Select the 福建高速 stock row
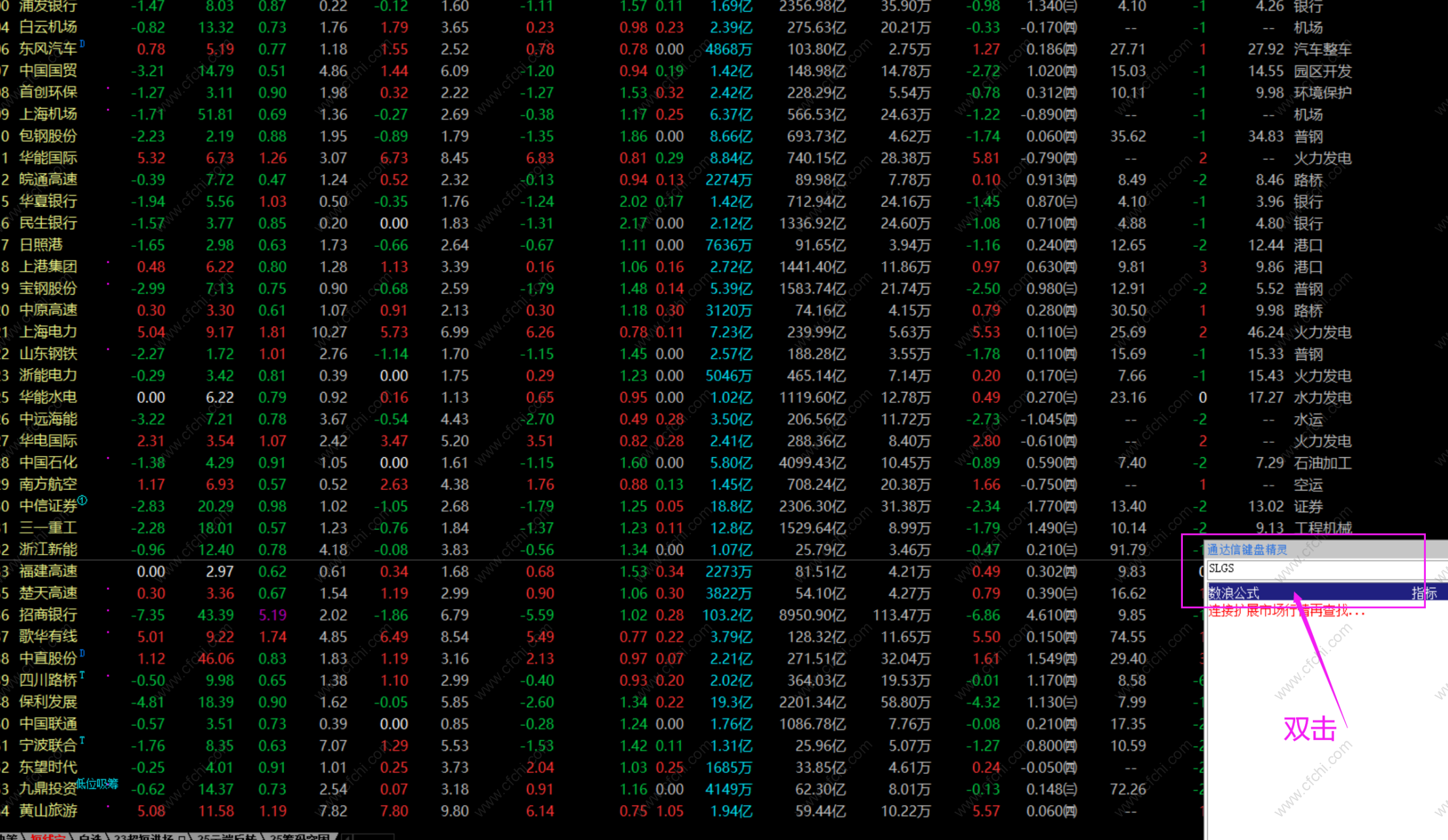 point(48,572)
